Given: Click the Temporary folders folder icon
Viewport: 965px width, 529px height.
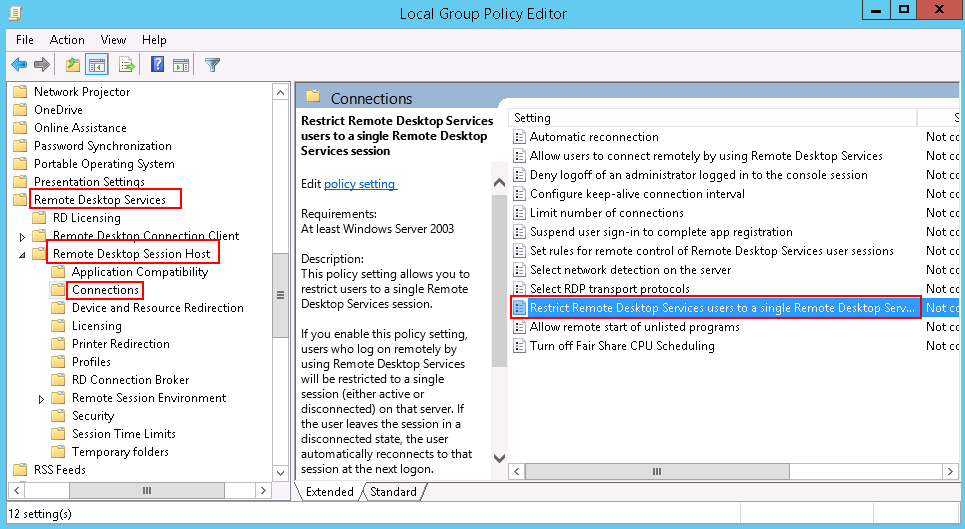Looking at the screenshot, I should point(58,451).
